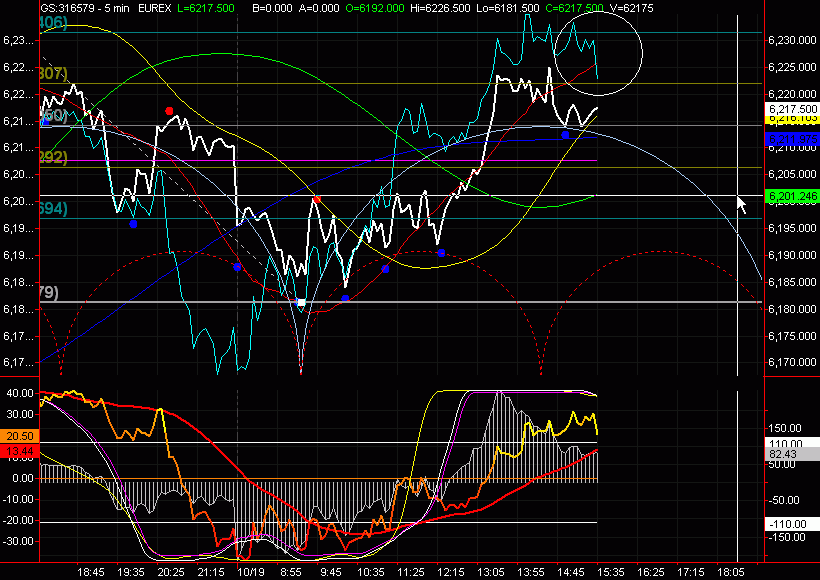Select the red dot marker near 20:25
The width and height of the screenshot is (820, 580).
click(x=170, y=110)
